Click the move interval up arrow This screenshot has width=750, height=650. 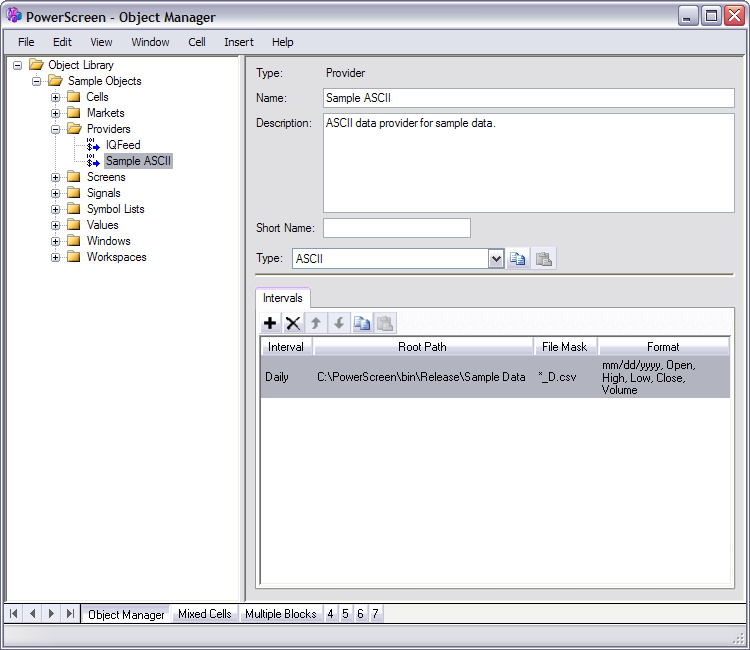pos(316,323)
